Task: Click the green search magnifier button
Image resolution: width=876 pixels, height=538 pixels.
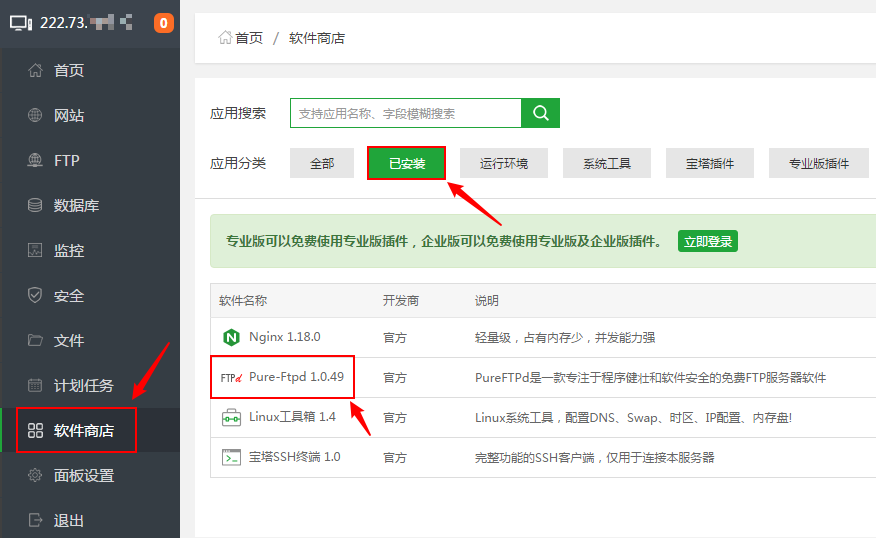Action: coord(541,113)
